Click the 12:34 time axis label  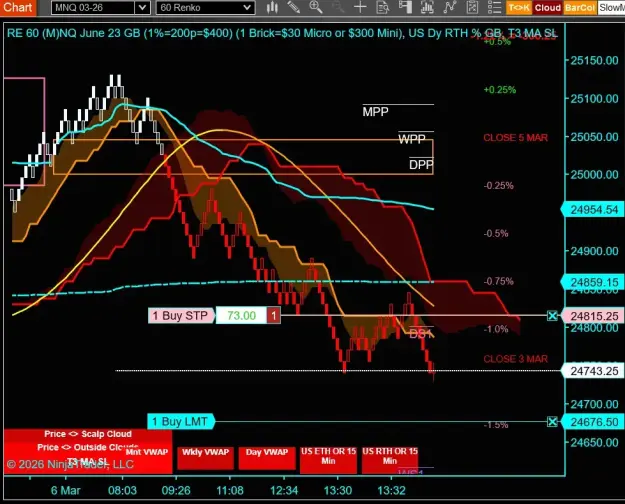tap(284, 490)
